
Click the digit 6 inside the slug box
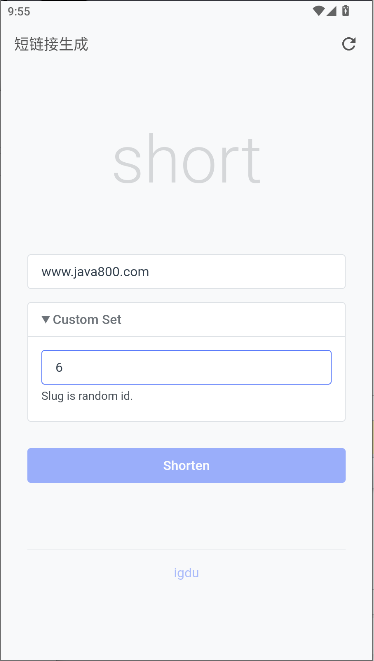coord(59,368)
